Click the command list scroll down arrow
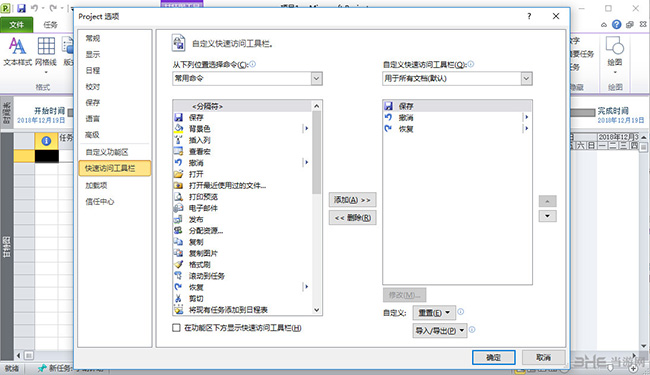This screenshot has height=375, width=650. pos(317,310)
